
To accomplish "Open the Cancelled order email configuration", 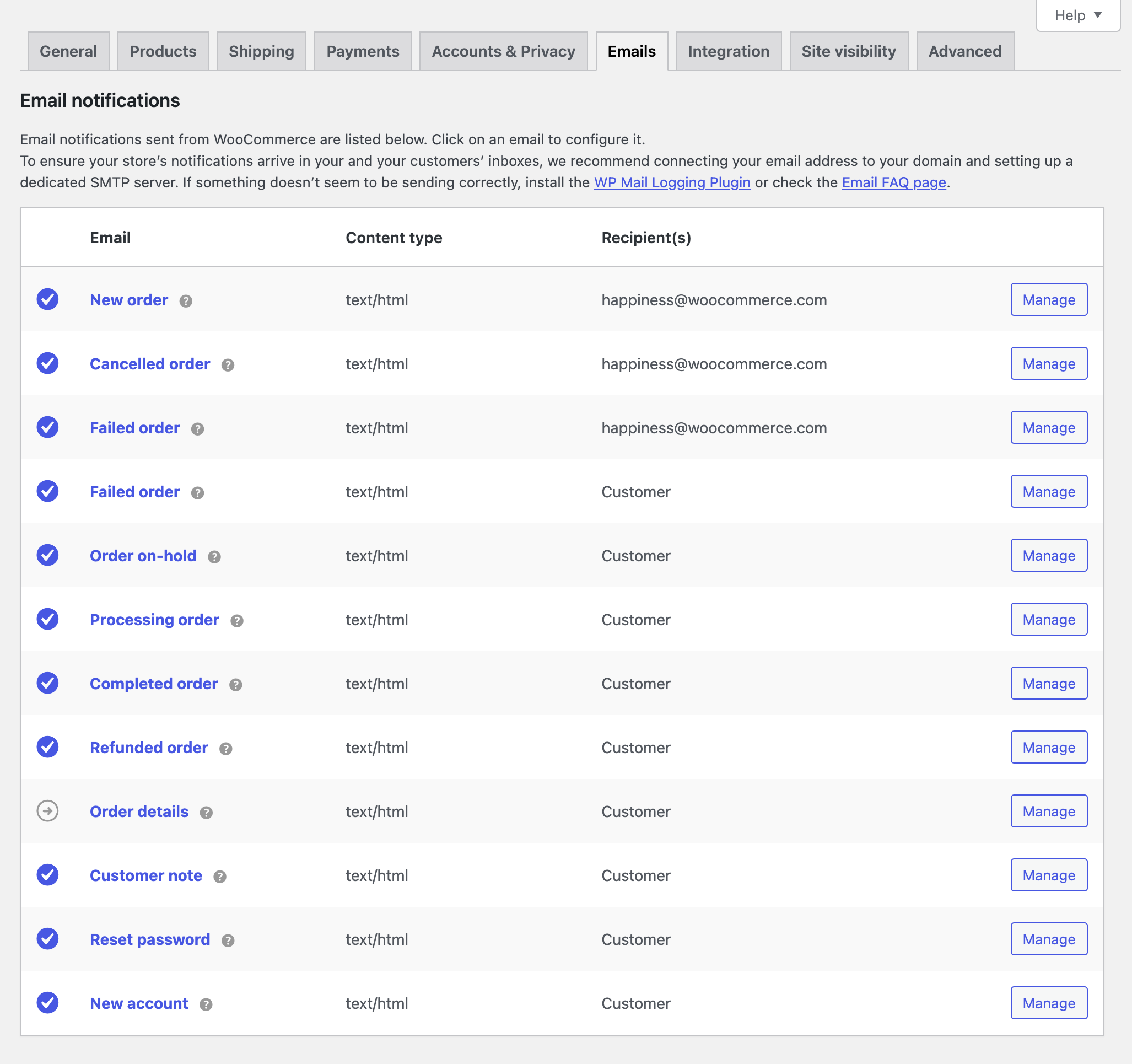I will tap(150, 363).
